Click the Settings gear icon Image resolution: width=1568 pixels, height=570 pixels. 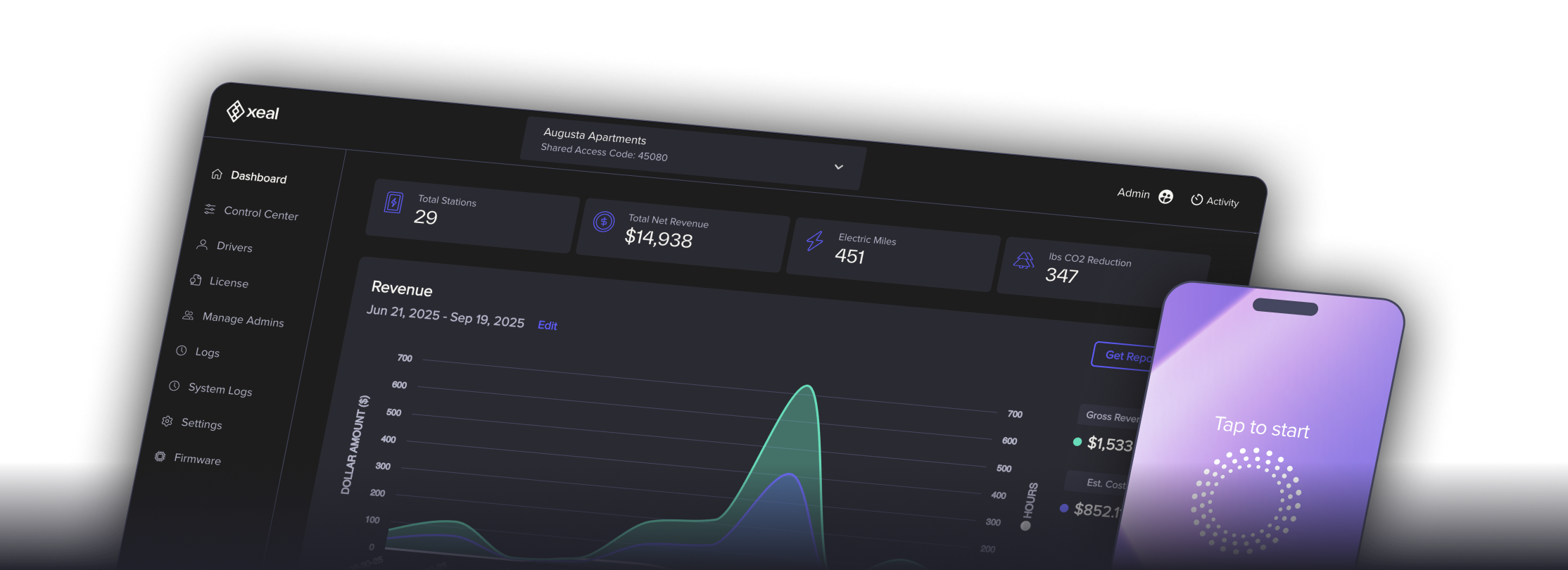click(167, 421)
